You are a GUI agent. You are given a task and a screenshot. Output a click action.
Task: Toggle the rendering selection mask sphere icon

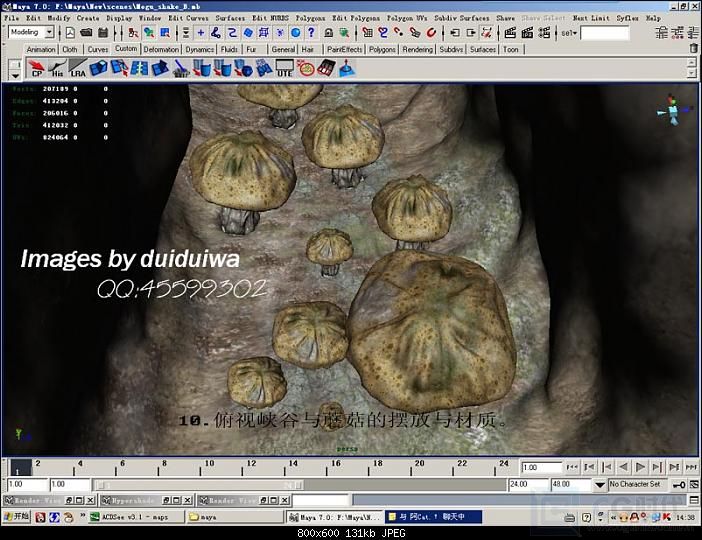point(295,33)
